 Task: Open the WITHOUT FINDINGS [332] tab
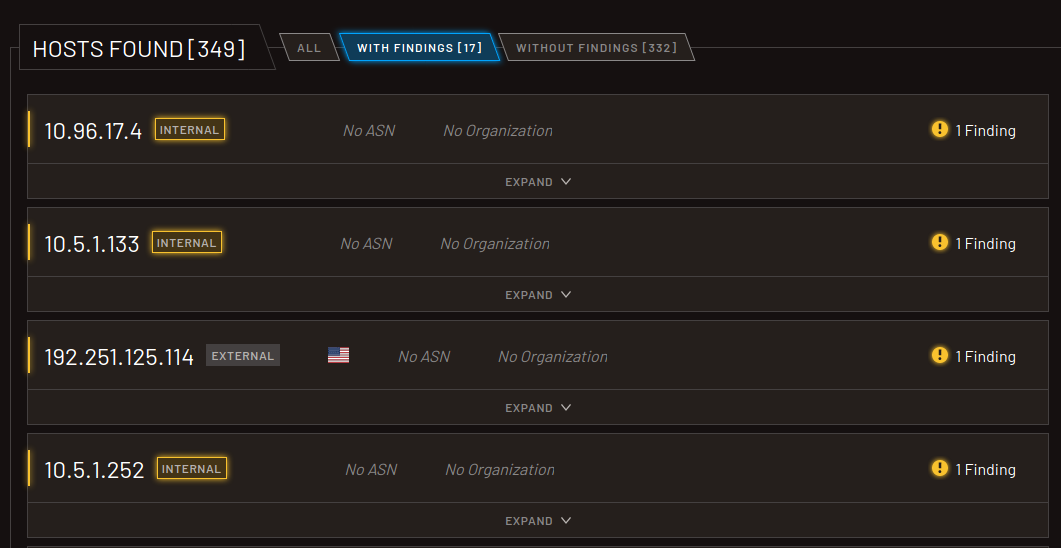point(596,48)
